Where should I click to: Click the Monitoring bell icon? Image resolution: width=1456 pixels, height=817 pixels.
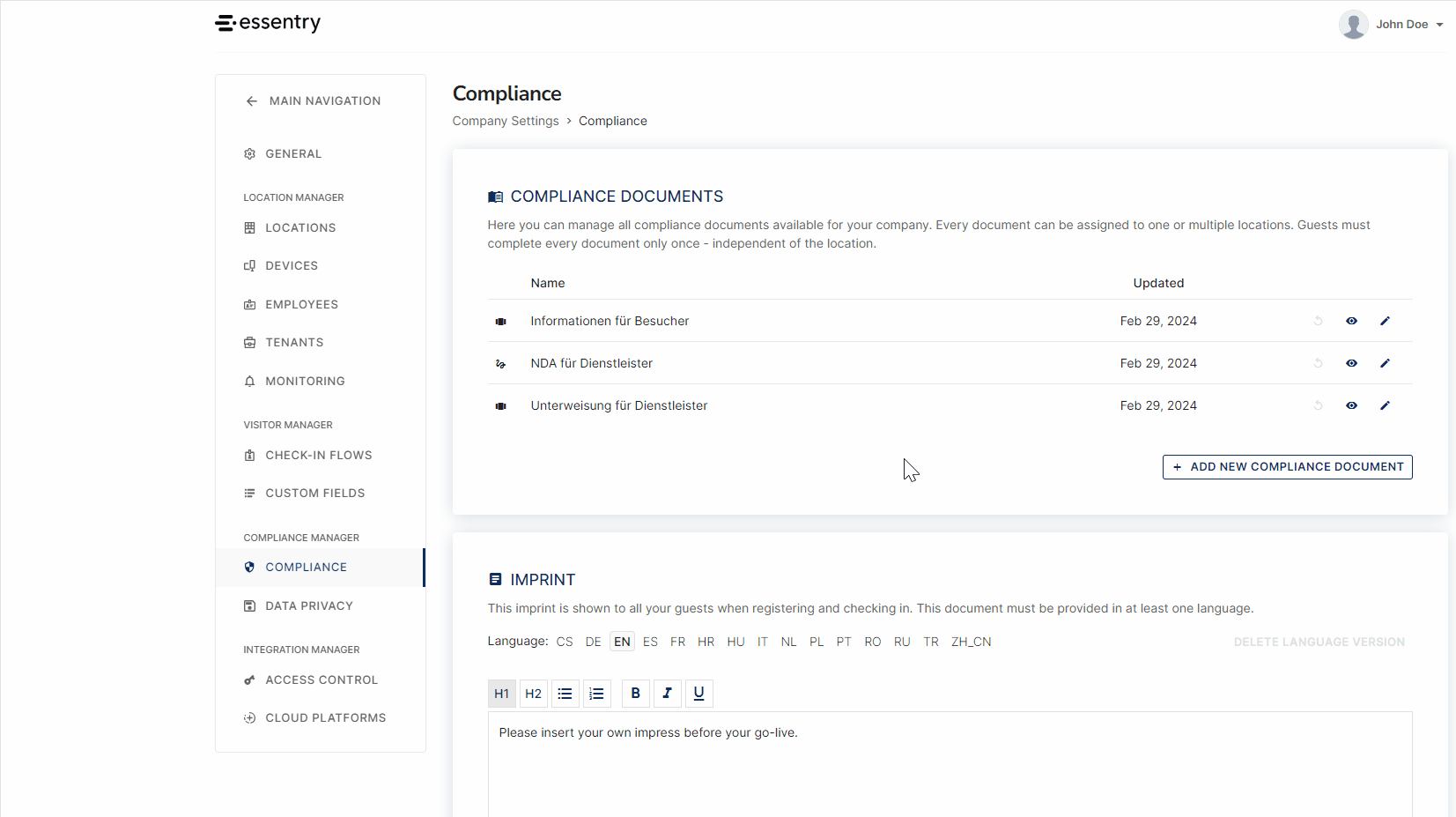[x=249, y=382]
